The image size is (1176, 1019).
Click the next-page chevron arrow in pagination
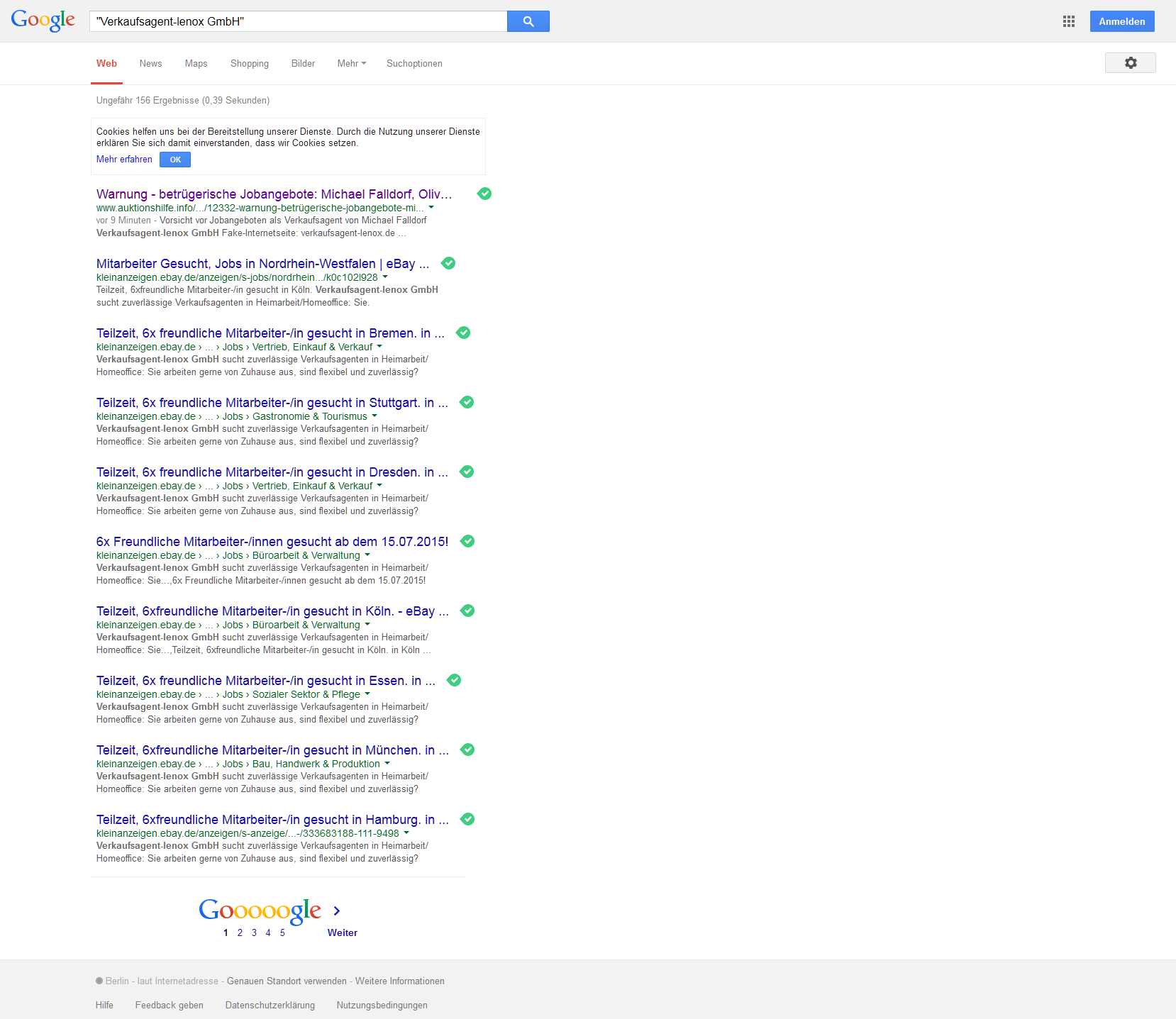337,911
